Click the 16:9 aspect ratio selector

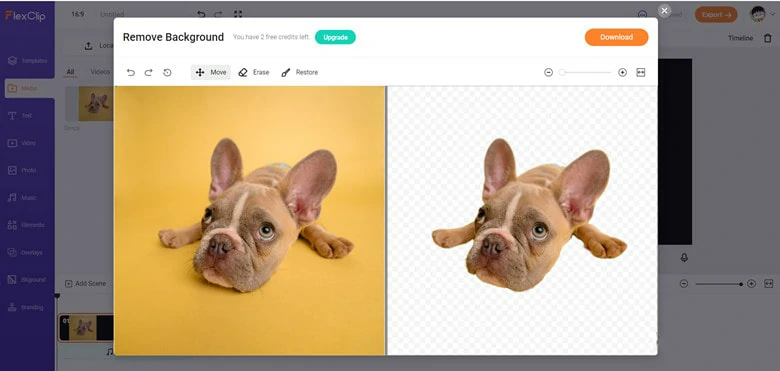pos(78,14)
